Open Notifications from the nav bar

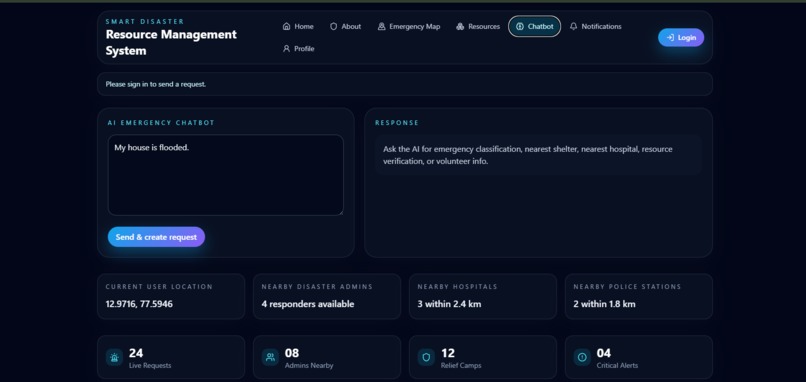(596, 26)
